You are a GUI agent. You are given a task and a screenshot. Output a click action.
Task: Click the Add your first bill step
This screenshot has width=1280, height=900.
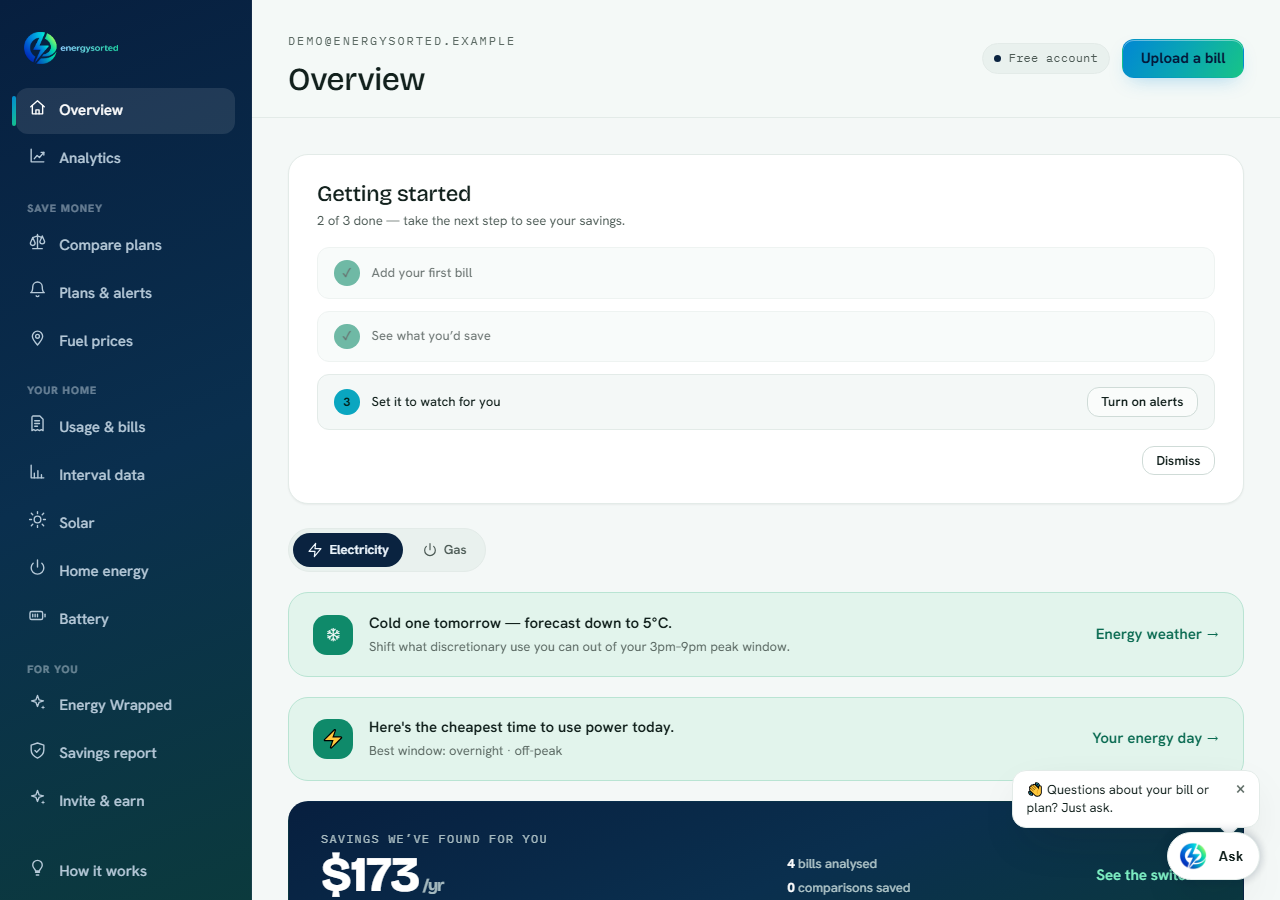766,273
